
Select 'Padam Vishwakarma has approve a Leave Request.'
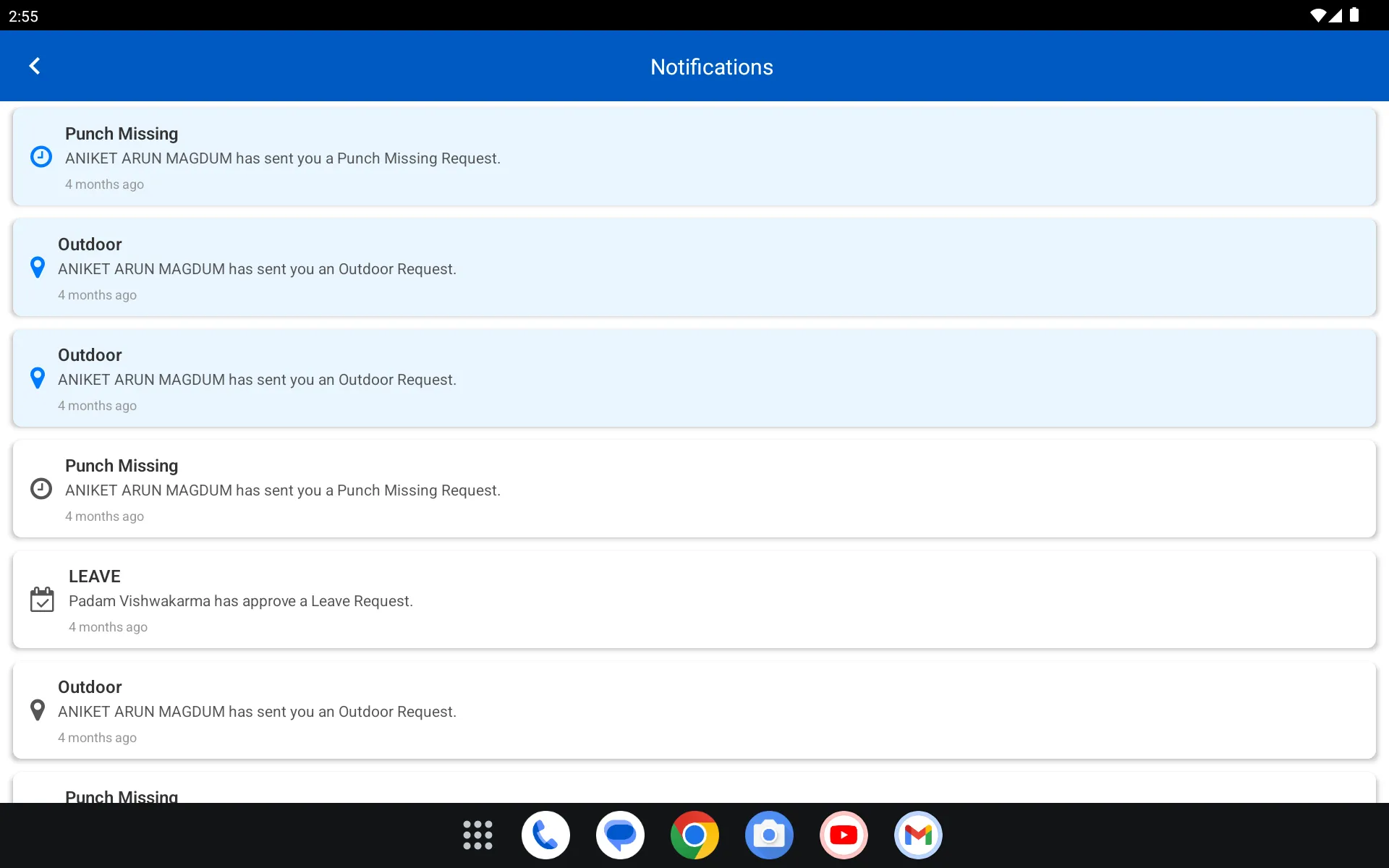(241, 601)
